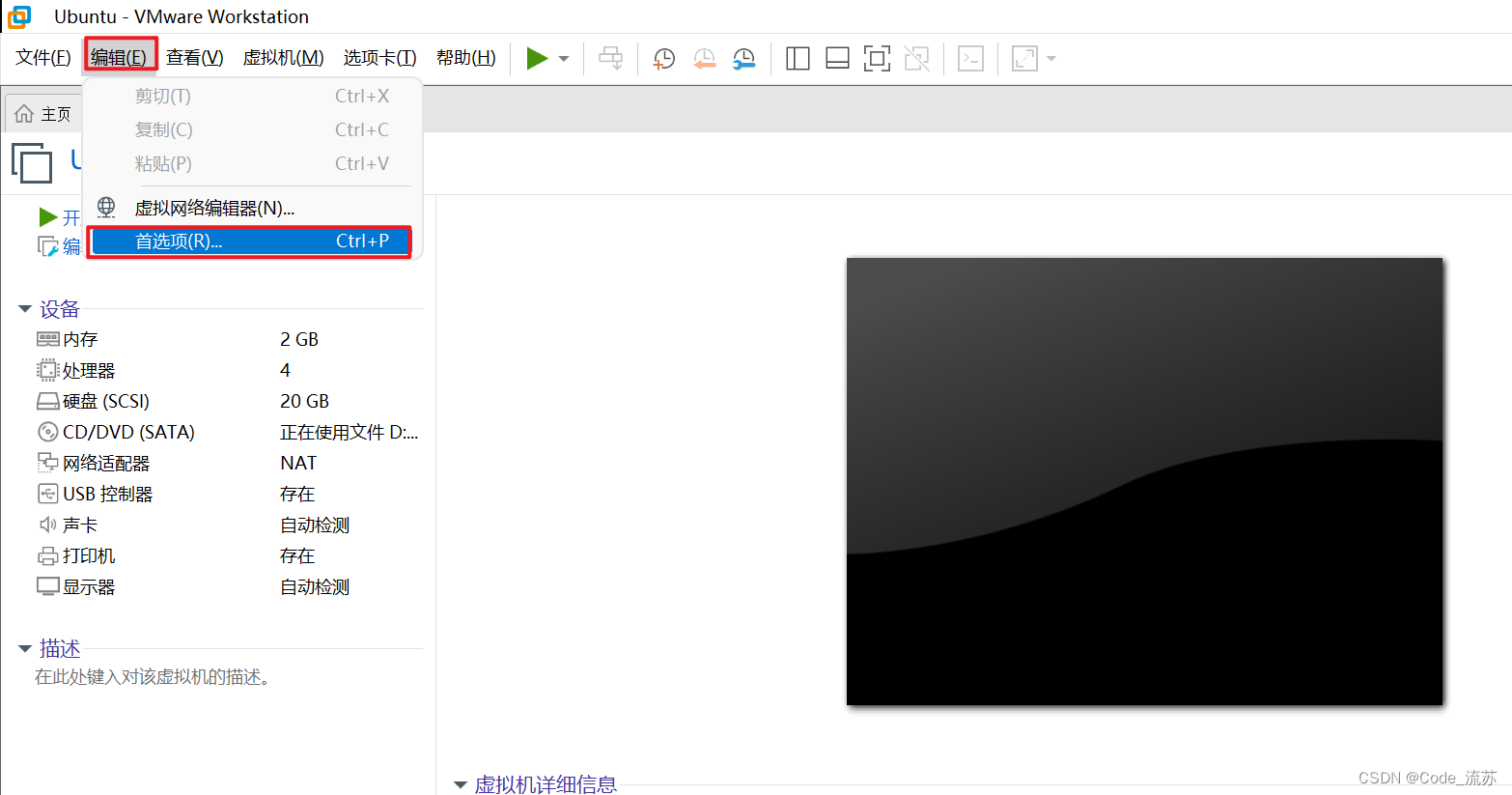Click the black virtual machine screen preview
Image resolution: width=1512 pixels, height=795 pixels.
(x=1144, y=481)
